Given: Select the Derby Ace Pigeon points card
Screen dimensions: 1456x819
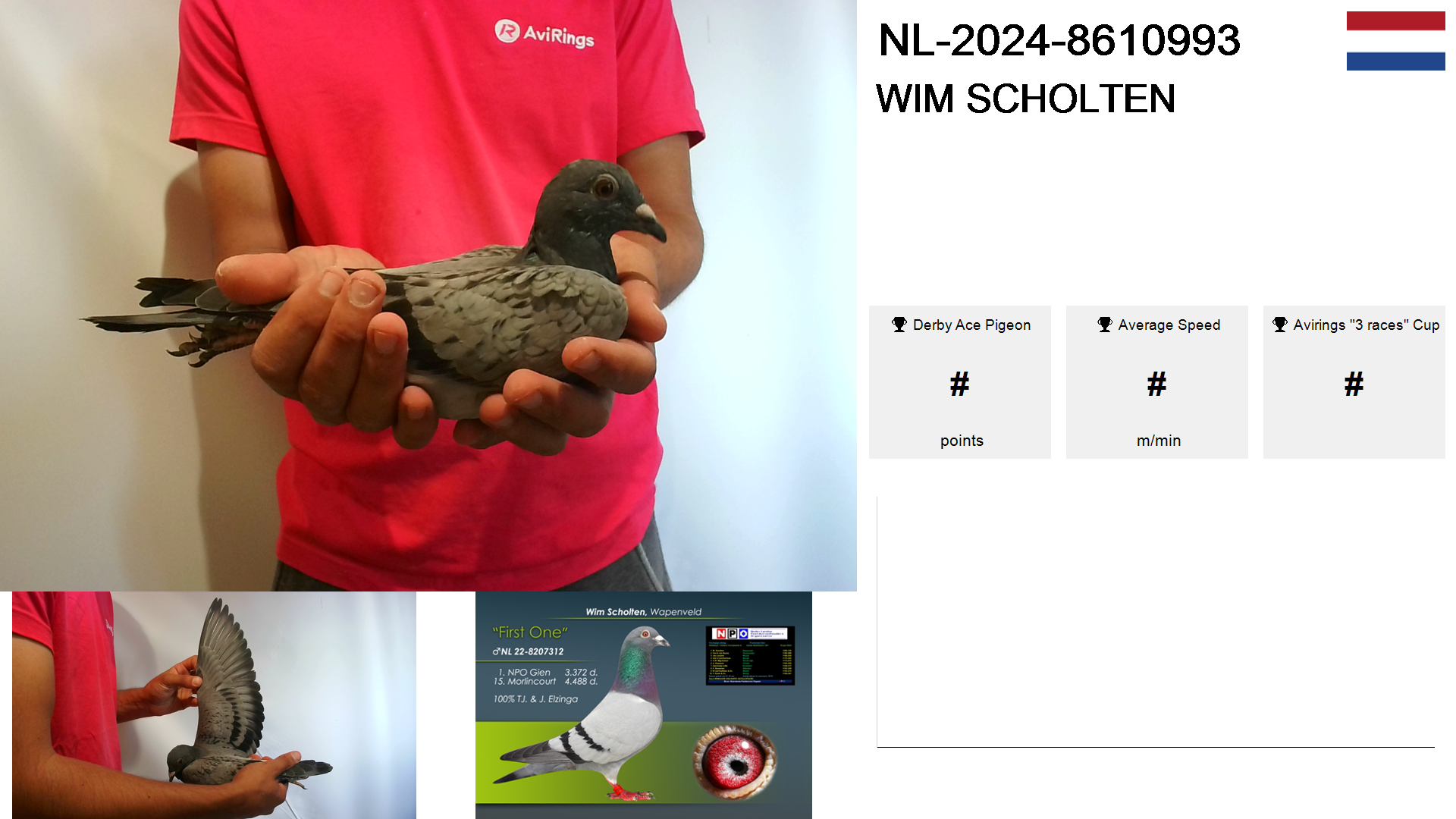Looking at the screenshot, I should tap(960, 382).
